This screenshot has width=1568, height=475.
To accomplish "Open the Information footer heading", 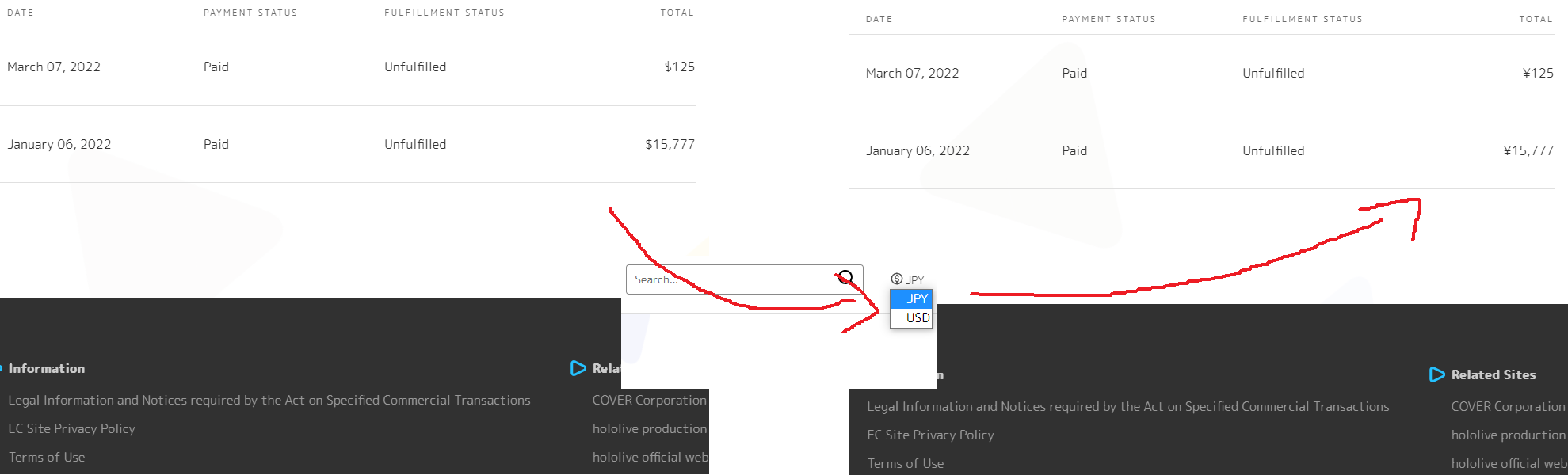I will (x=47, y=368).
